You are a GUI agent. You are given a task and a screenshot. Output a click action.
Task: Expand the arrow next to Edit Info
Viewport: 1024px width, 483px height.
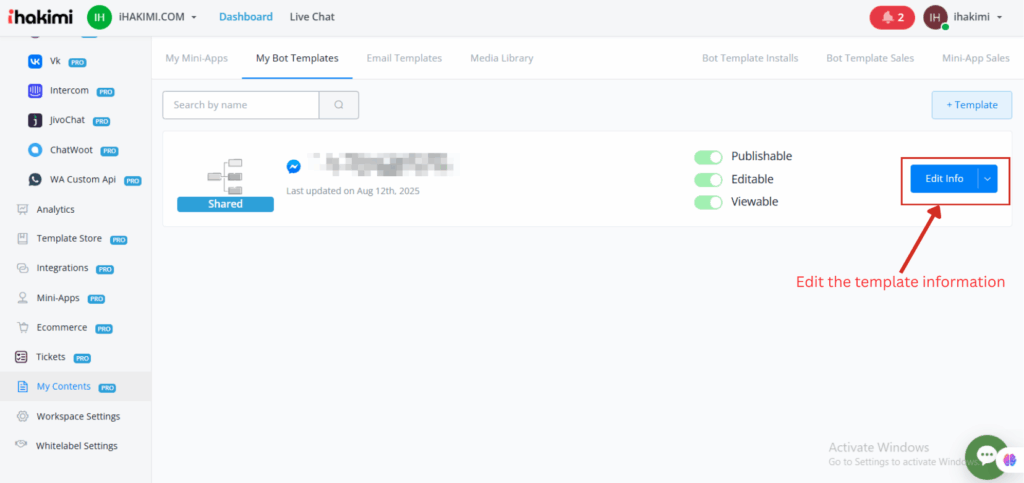coord(987,179)
